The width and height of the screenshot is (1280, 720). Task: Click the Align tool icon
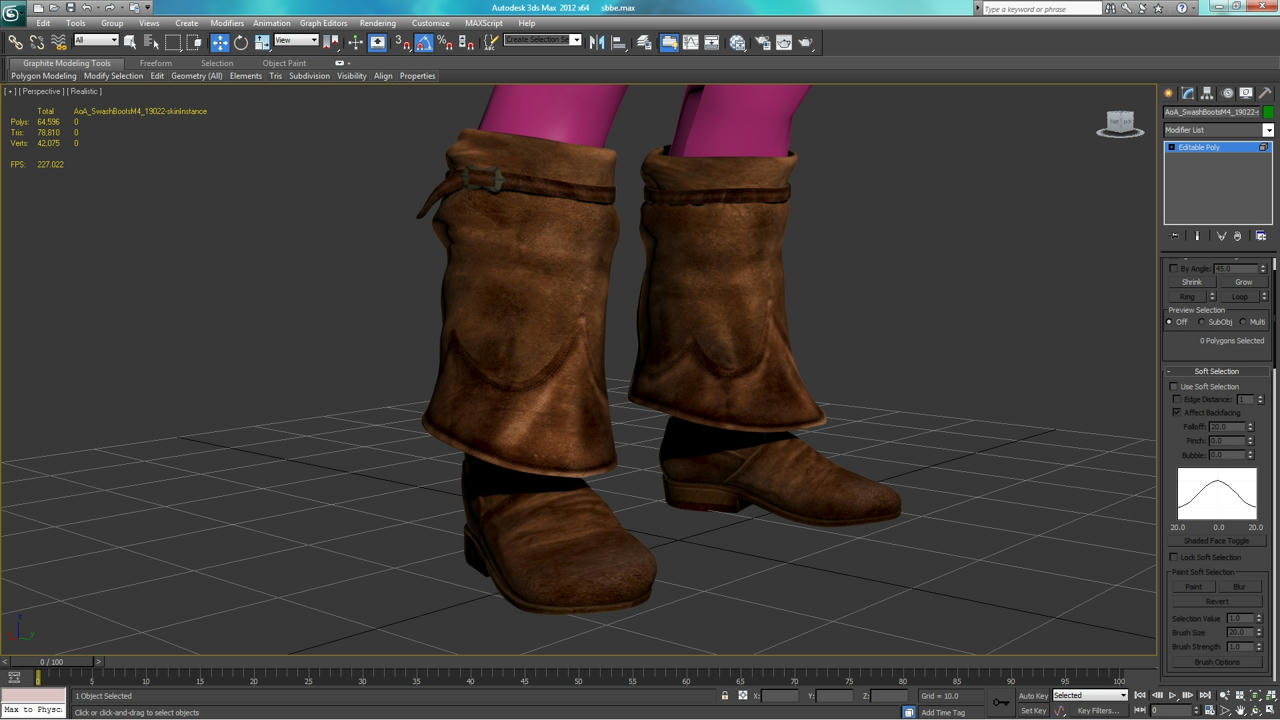point(618,42)
